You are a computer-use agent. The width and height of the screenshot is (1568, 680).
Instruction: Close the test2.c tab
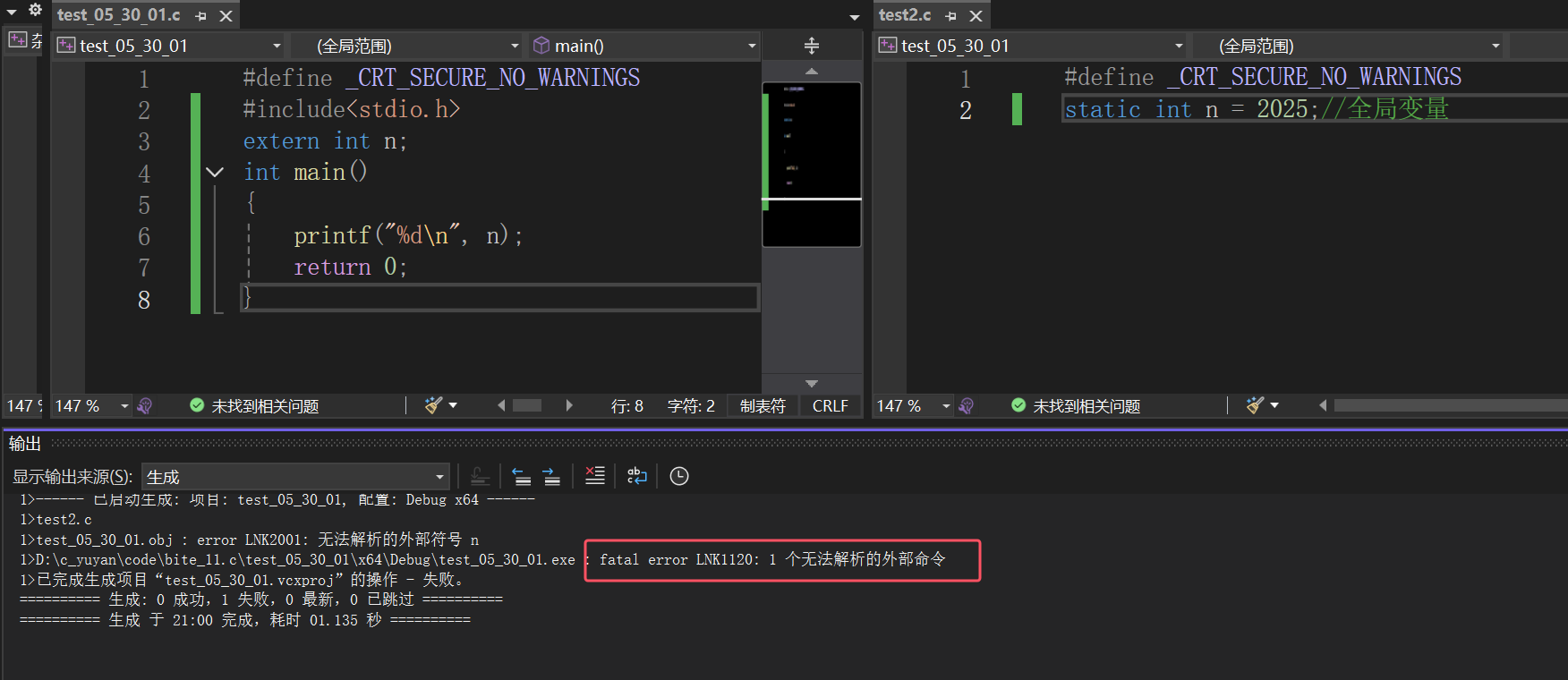pos(976,16)
